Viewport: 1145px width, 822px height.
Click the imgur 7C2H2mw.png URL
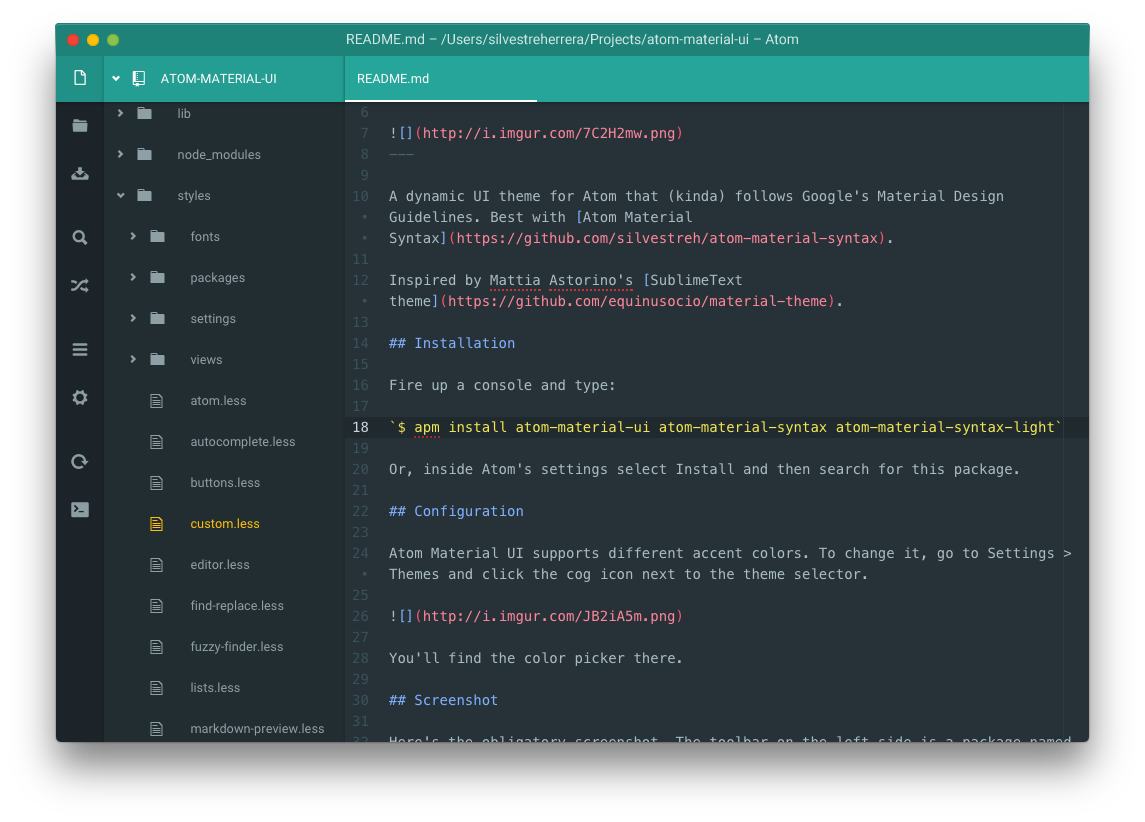tap(549, 133)
